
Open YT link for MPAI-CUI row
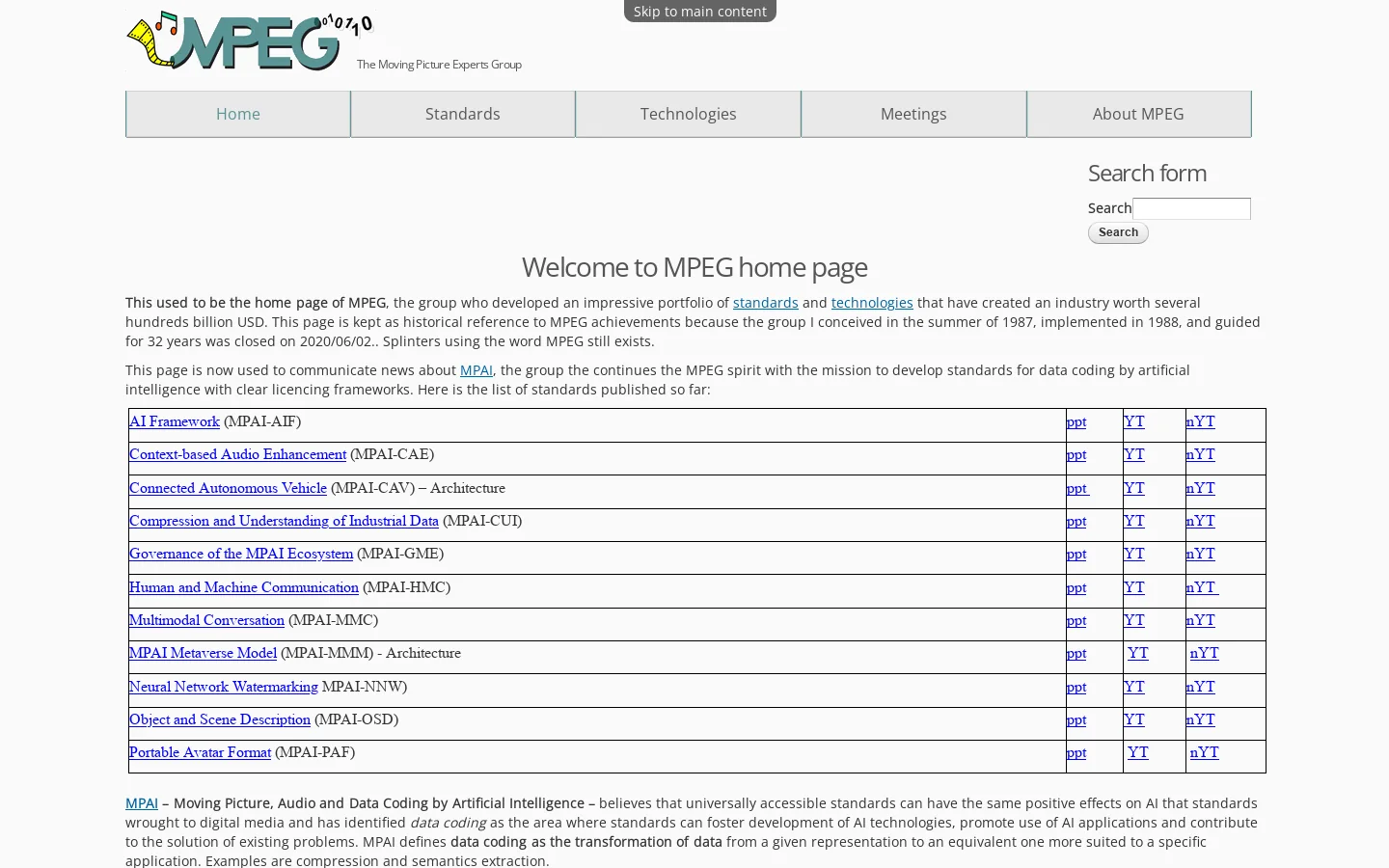pos(1134,521)
